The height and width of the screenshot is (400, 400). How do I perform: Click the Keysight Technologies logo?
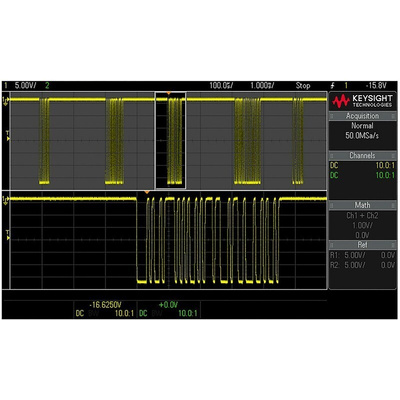pos(362,101)
